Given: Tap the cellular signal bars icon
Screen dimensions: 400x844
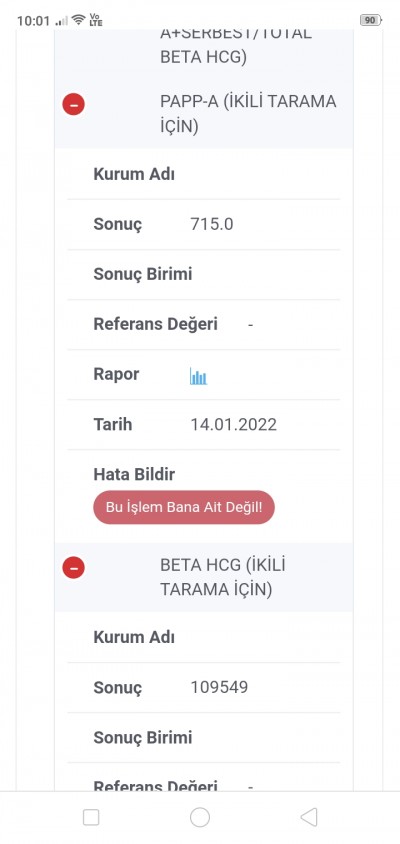Looking at the screenshot, I should coord(61,21).
